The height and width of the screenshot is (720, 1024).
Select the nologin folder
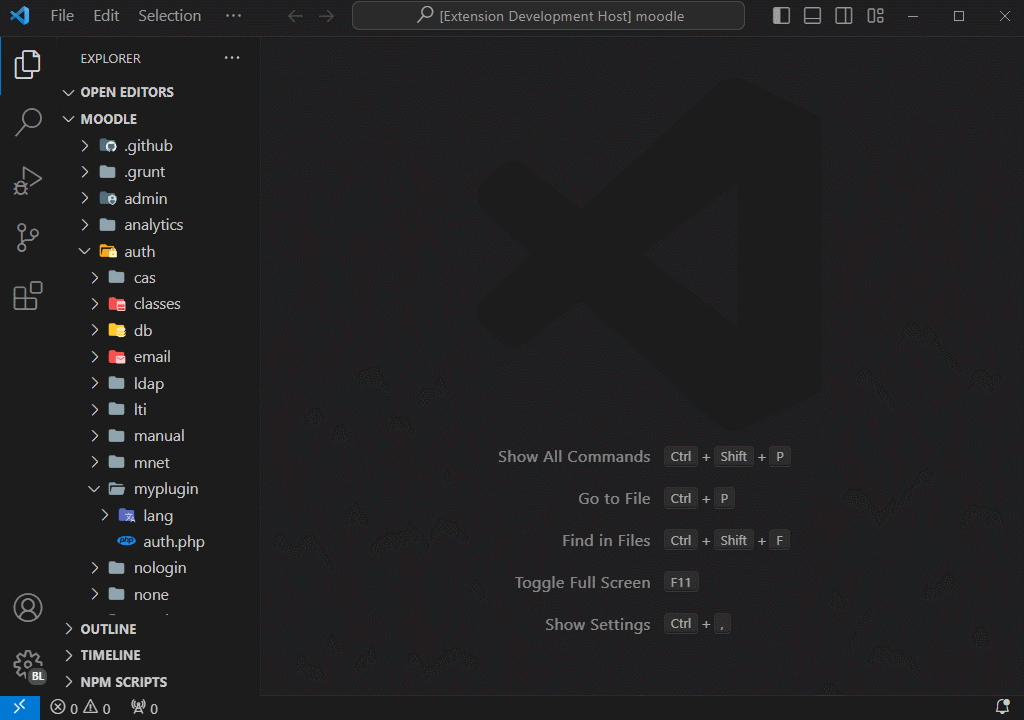click(x=159, y=568)
